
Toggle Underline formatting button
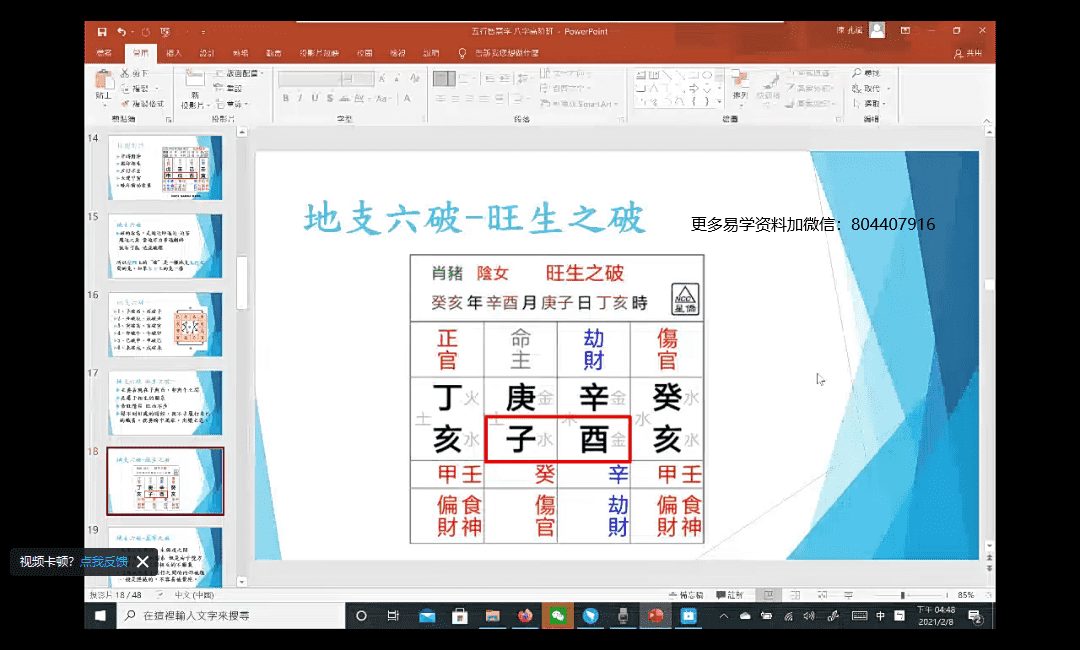314,98
